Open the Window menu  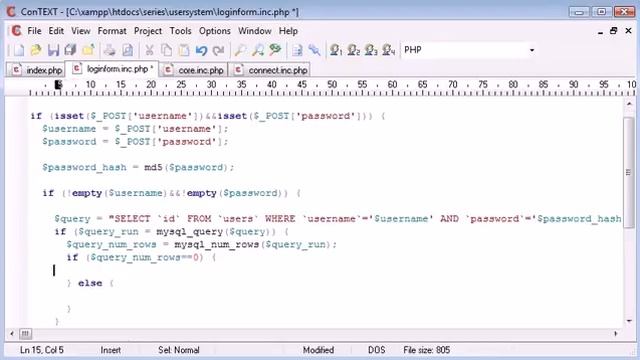pos(255,31)
